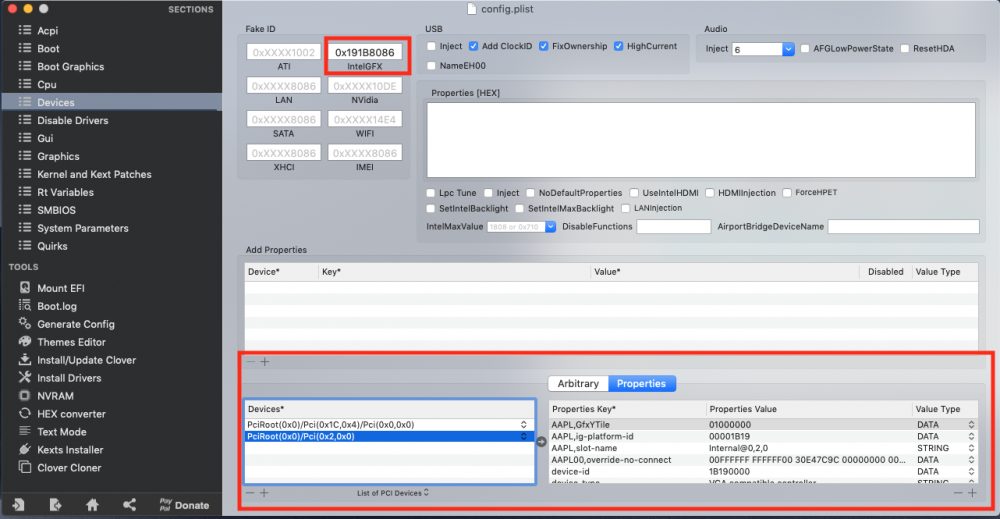The height and width of the screenshot is (519, 1000).
Task: Select the AAPL00,override-no-connect property row
Action: tap(763, 460)
